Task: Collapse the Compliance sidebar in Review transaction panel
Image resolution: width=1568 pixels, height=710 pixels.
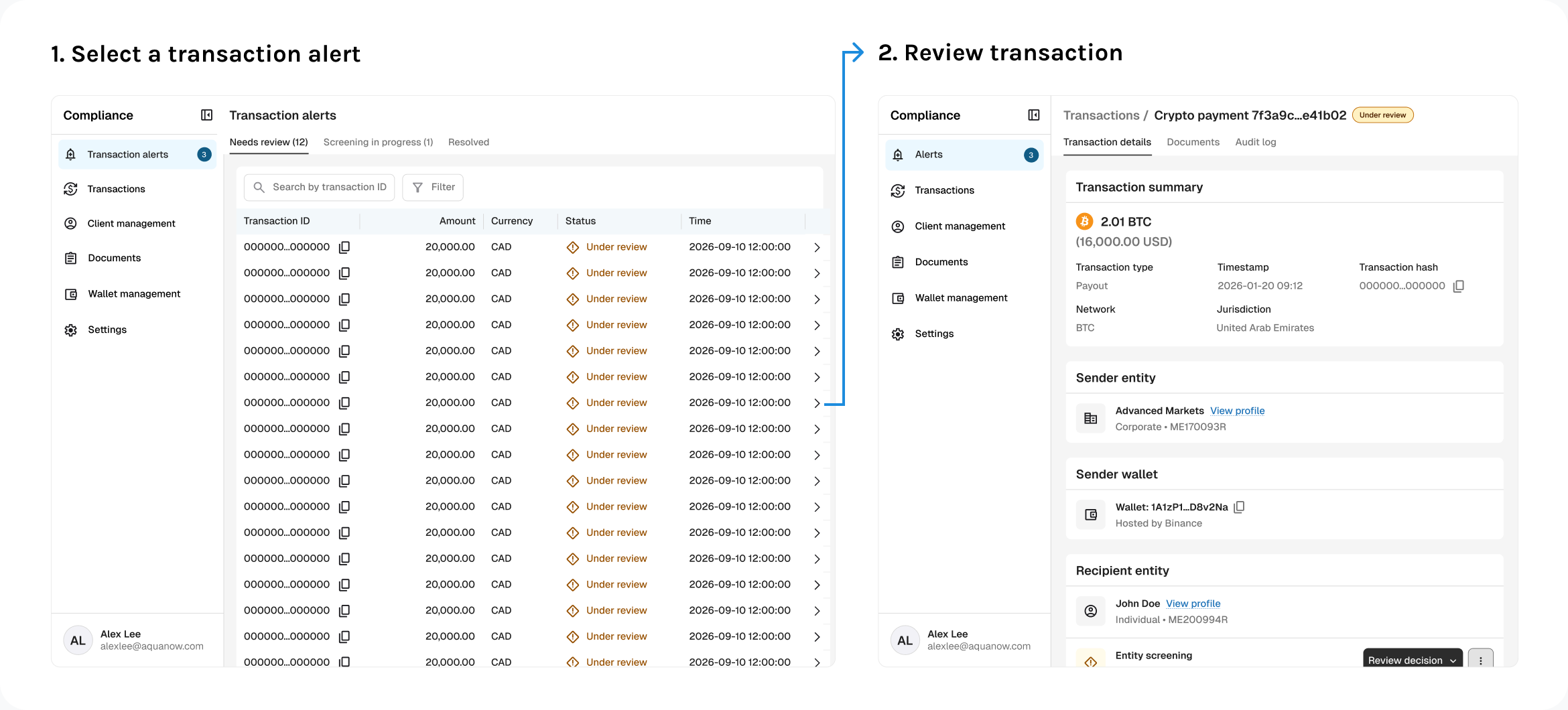Action: [1034, 115]
